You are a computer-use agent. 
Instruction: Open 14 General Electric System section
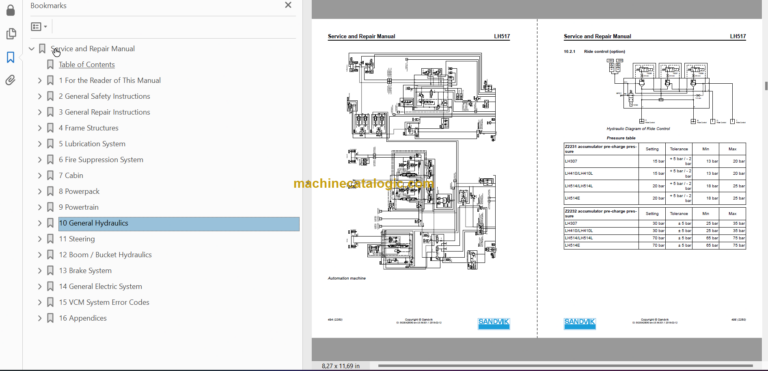click(100, 286)
